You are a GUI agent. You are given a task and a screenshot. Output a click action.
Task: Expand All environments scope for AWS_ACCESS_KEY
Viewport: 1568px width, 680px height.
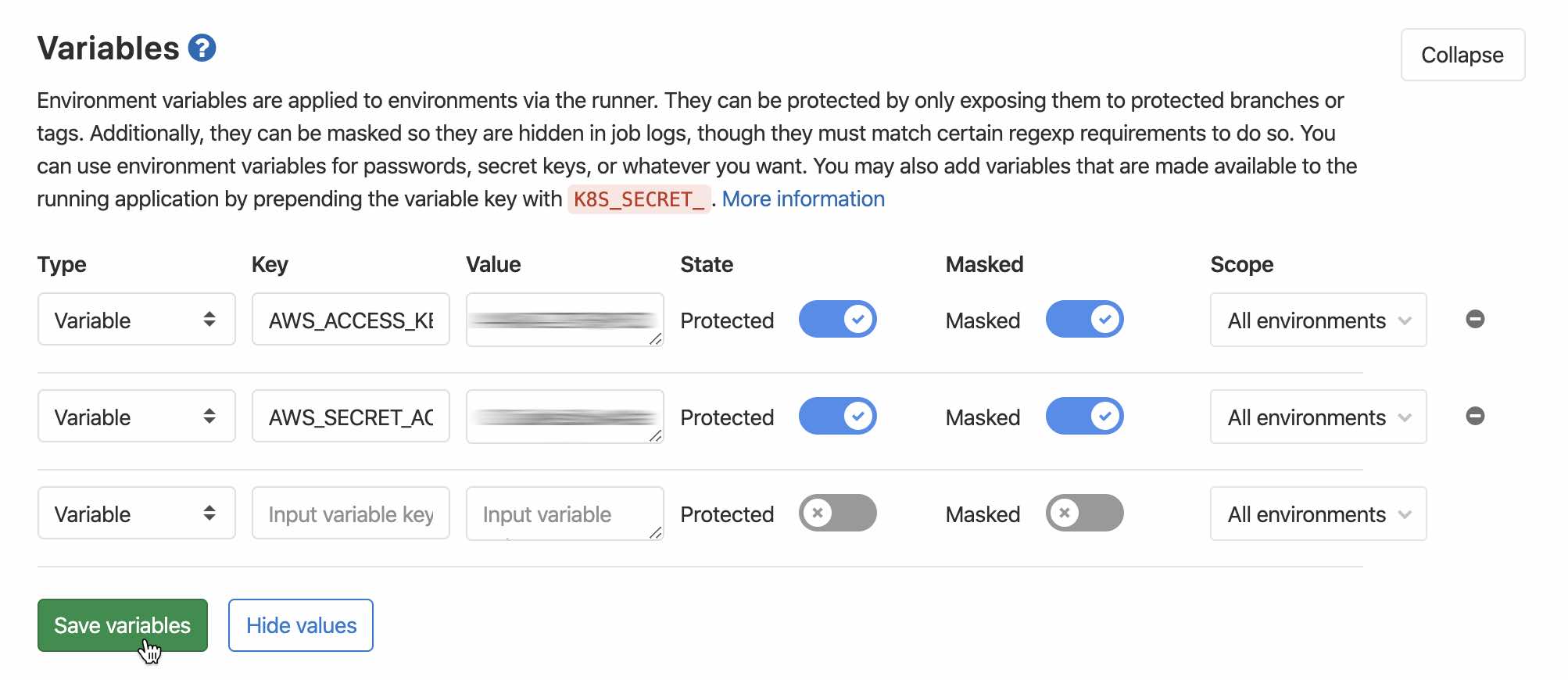(1318, 320)
